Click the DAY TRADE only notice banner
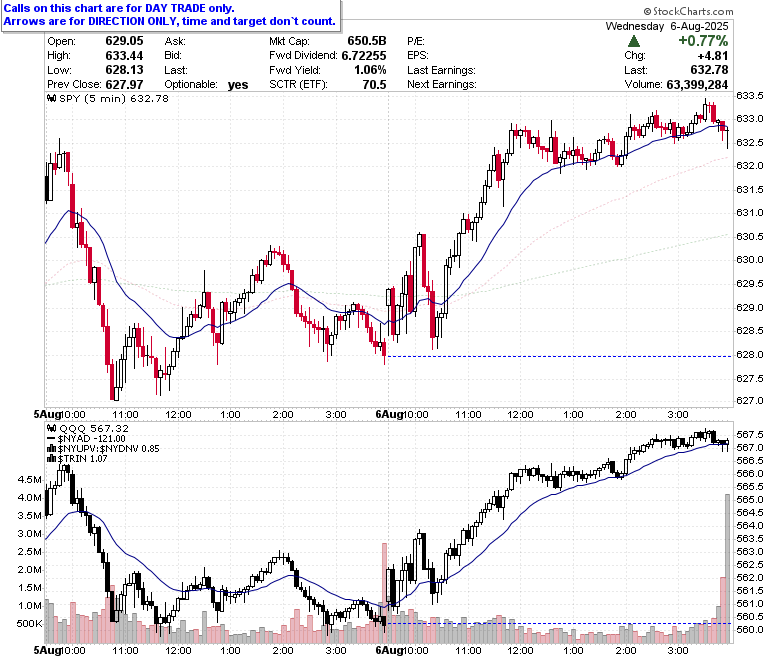780x659 pixels. (170, 15)
